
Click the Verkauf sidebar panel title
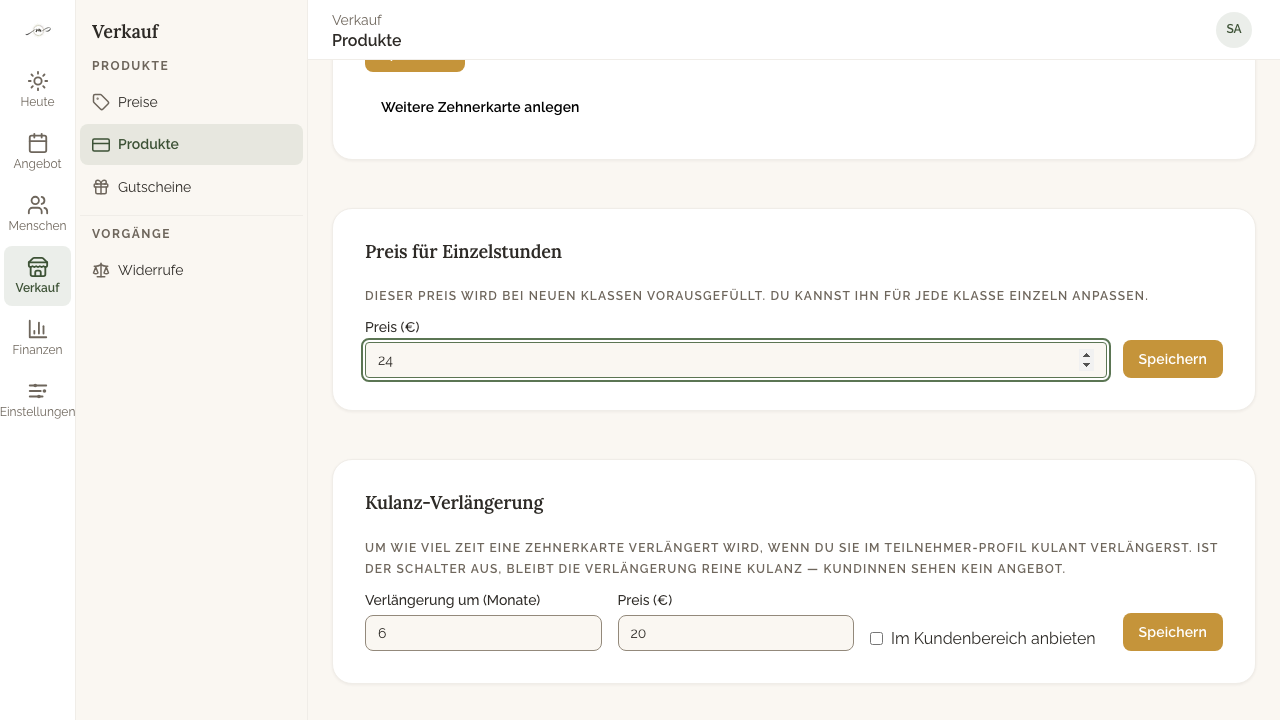125,32
